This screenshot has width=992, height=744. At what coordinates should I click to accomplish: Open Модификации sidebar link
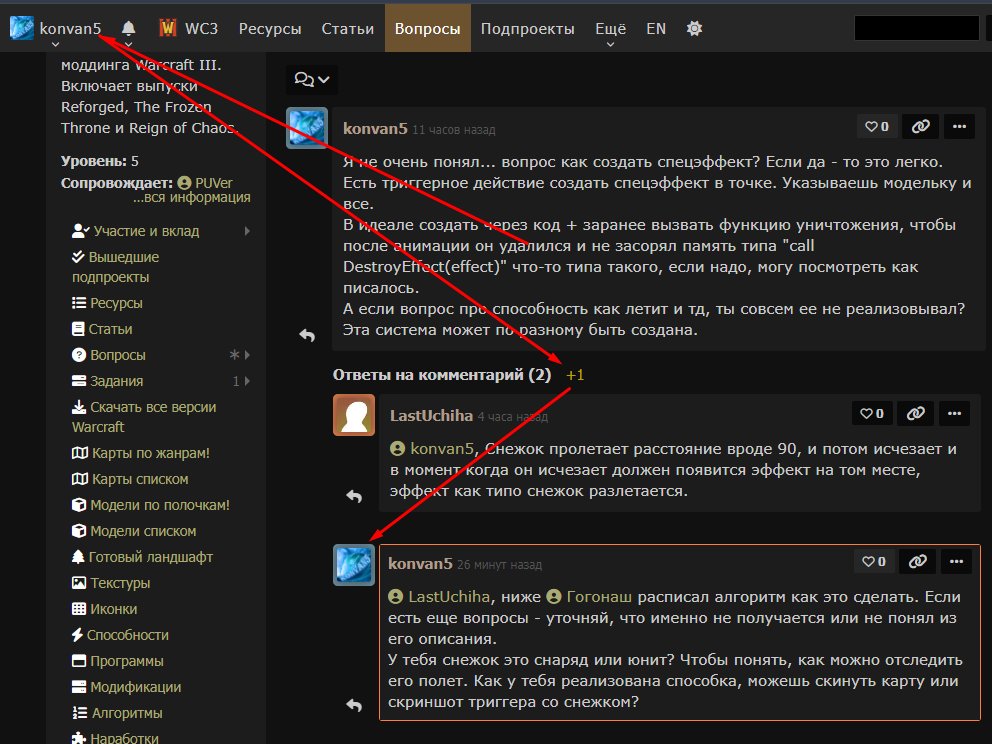(135, 686)
